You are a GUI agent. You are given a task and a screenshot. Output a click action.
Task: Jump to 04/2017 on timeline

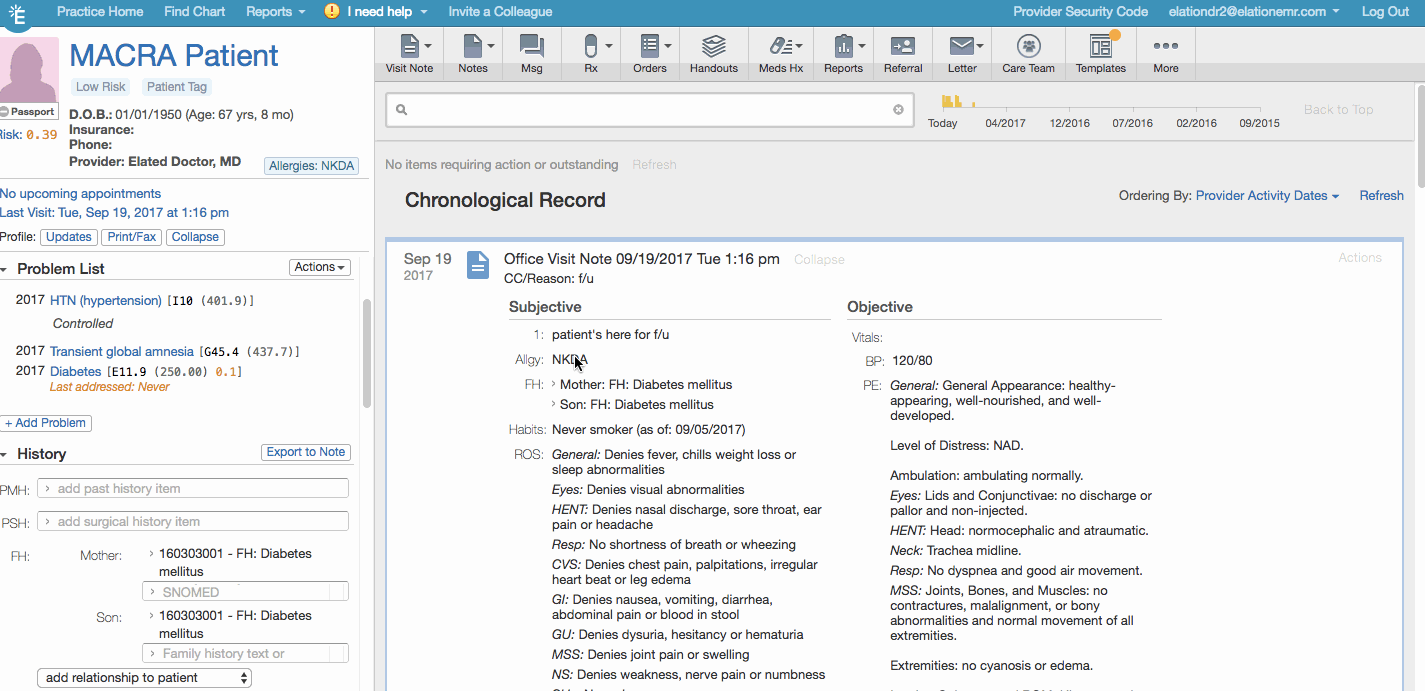1005,123
